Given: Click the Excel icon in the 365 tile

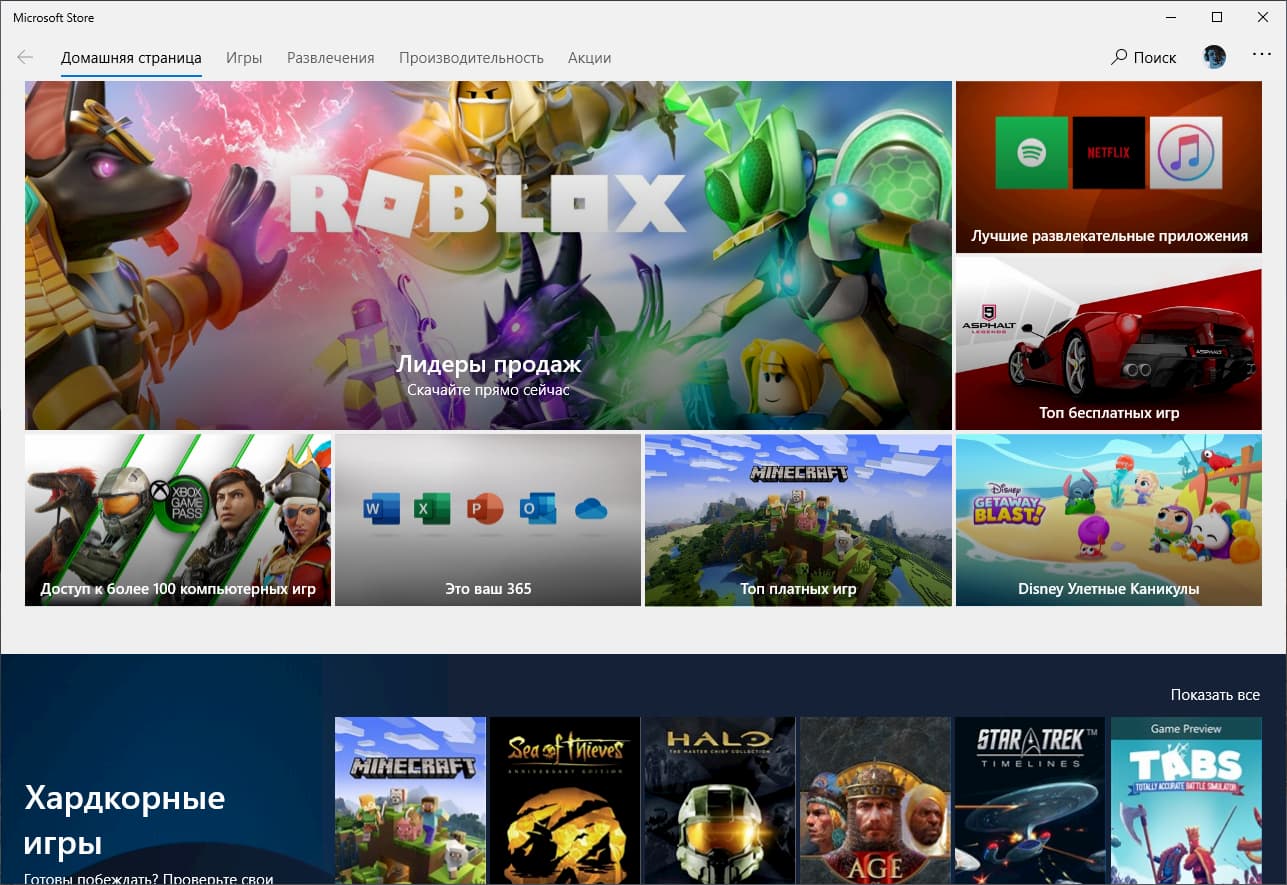Looking at the screenshot, I should click(434, 509).
